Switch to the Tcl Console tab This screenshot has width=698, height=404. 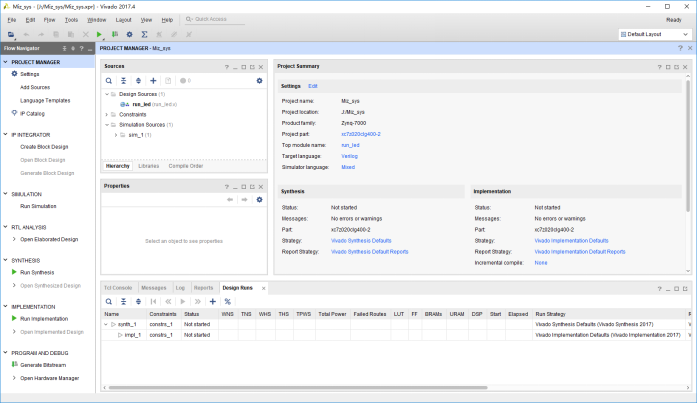(x=118, y=288)
